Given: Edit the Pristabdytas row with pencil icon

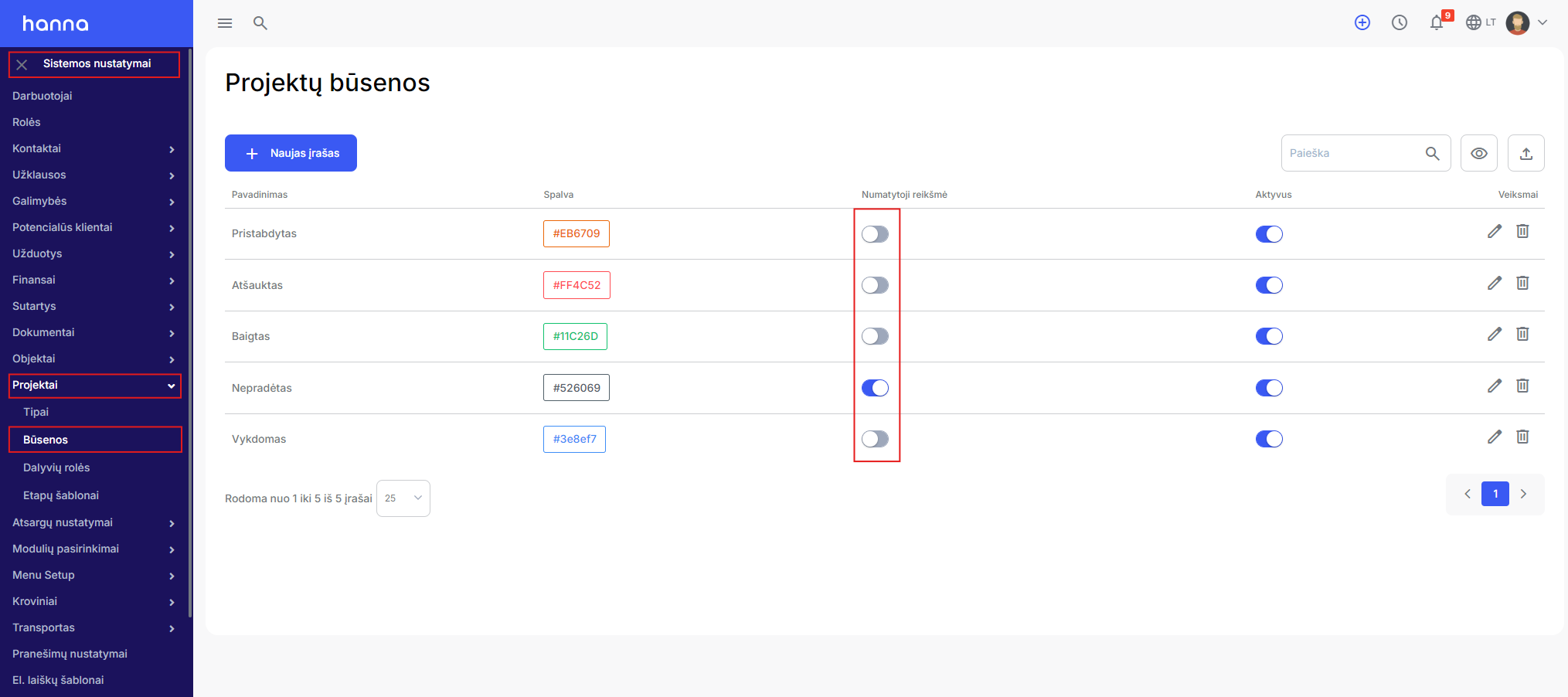Looking at the screenshot, I should (1495, 231).
